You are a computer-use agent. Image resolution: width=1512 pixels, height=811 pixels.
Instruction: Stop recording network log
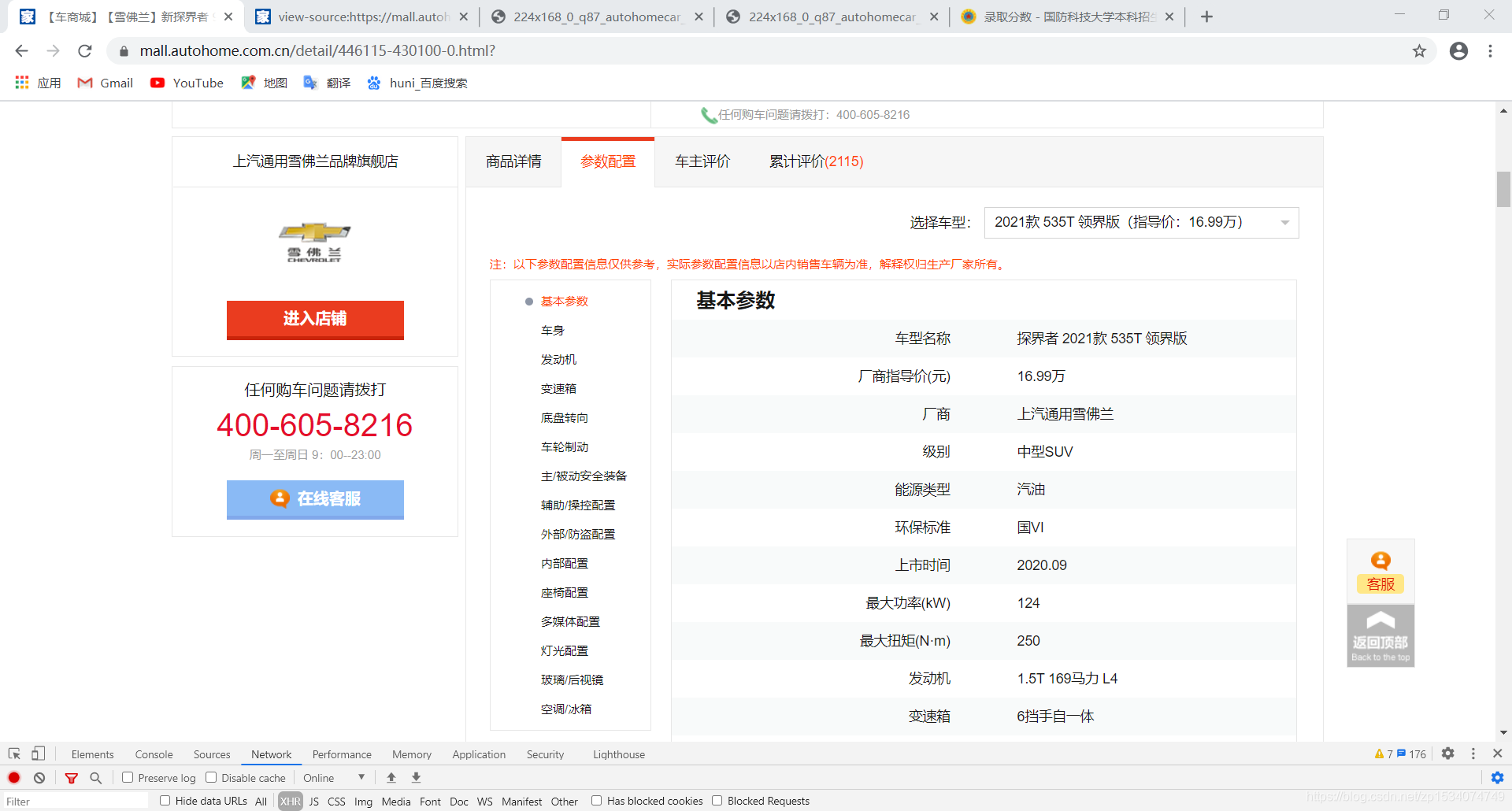coord(14,778)
